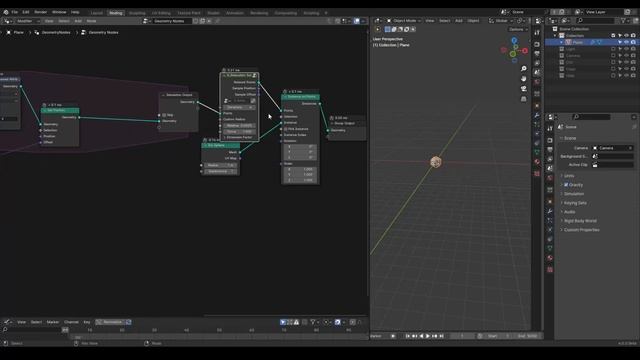Open node editor Add menu
The width and height of the screenshot is (640, 360).
(78, 21)
